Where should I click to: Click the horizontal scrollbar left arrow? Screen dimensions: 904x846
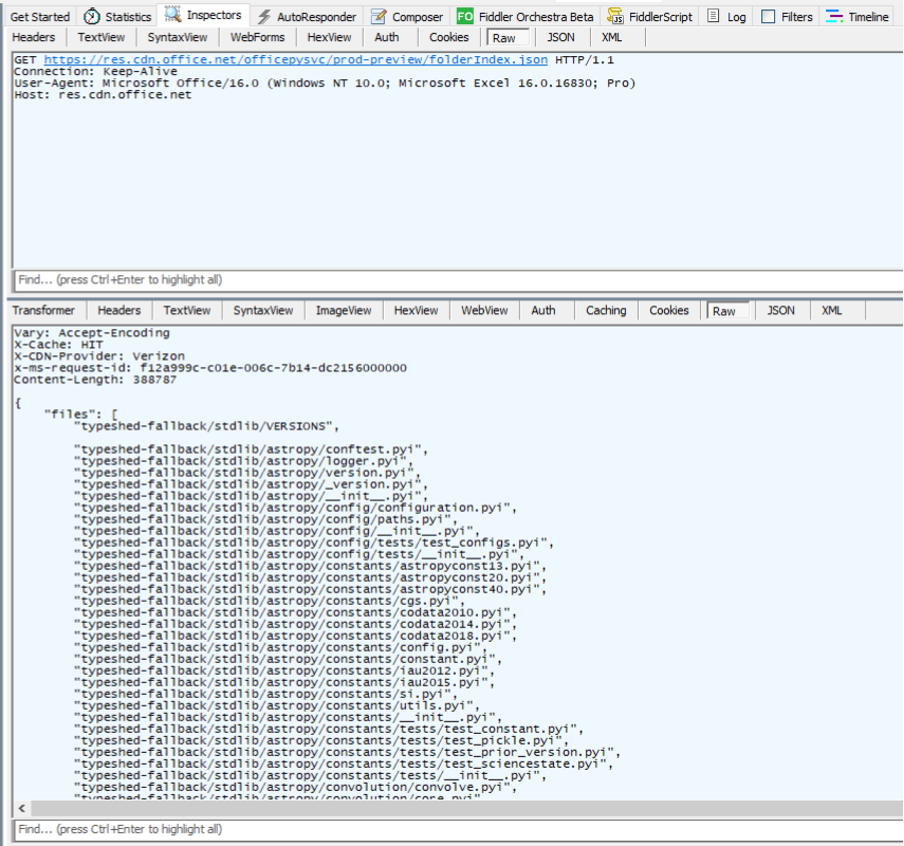[22, 808]
